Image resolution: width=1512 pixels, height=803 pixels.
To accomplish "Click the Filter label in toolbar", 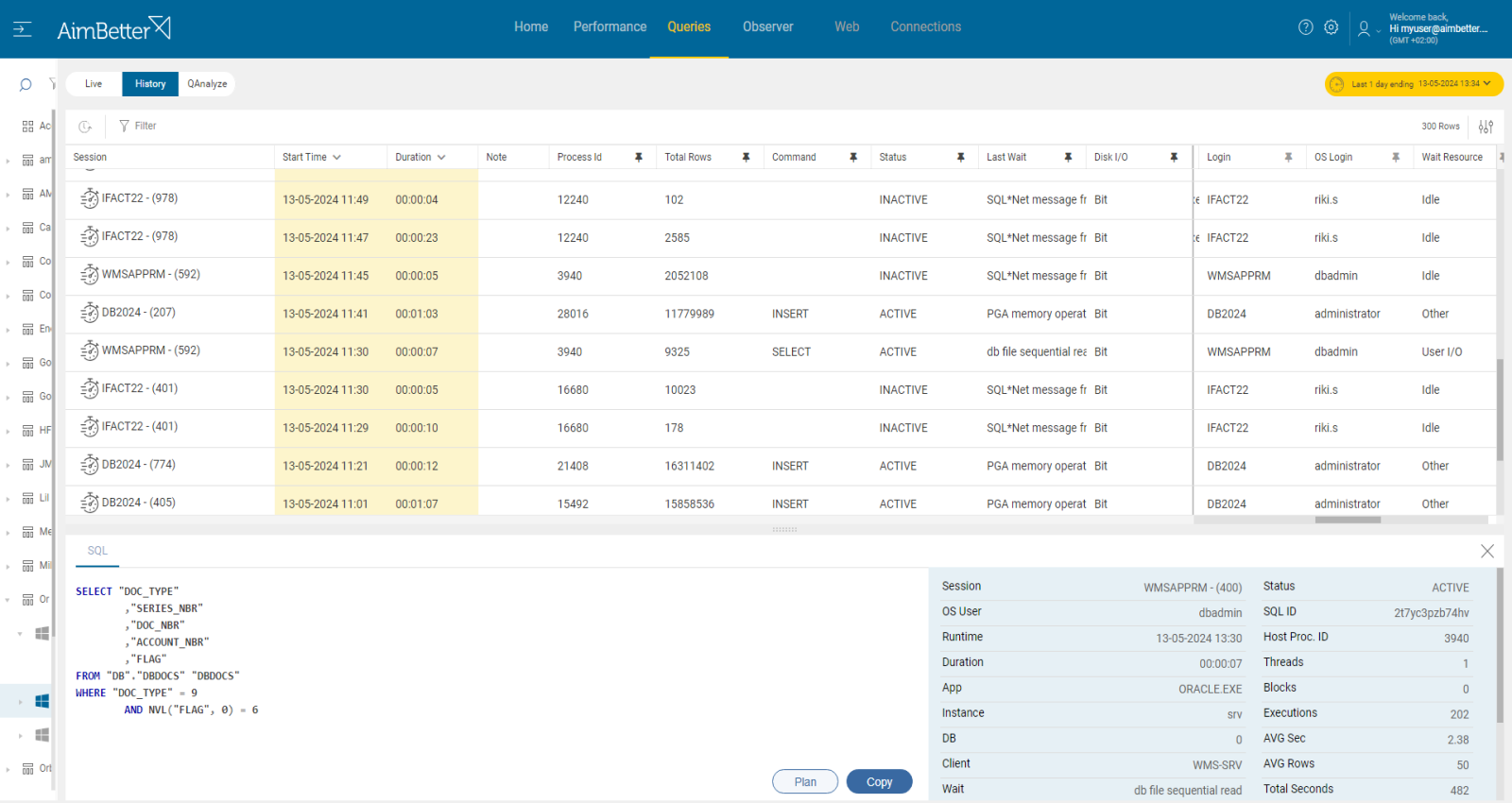I will point(146,126).
